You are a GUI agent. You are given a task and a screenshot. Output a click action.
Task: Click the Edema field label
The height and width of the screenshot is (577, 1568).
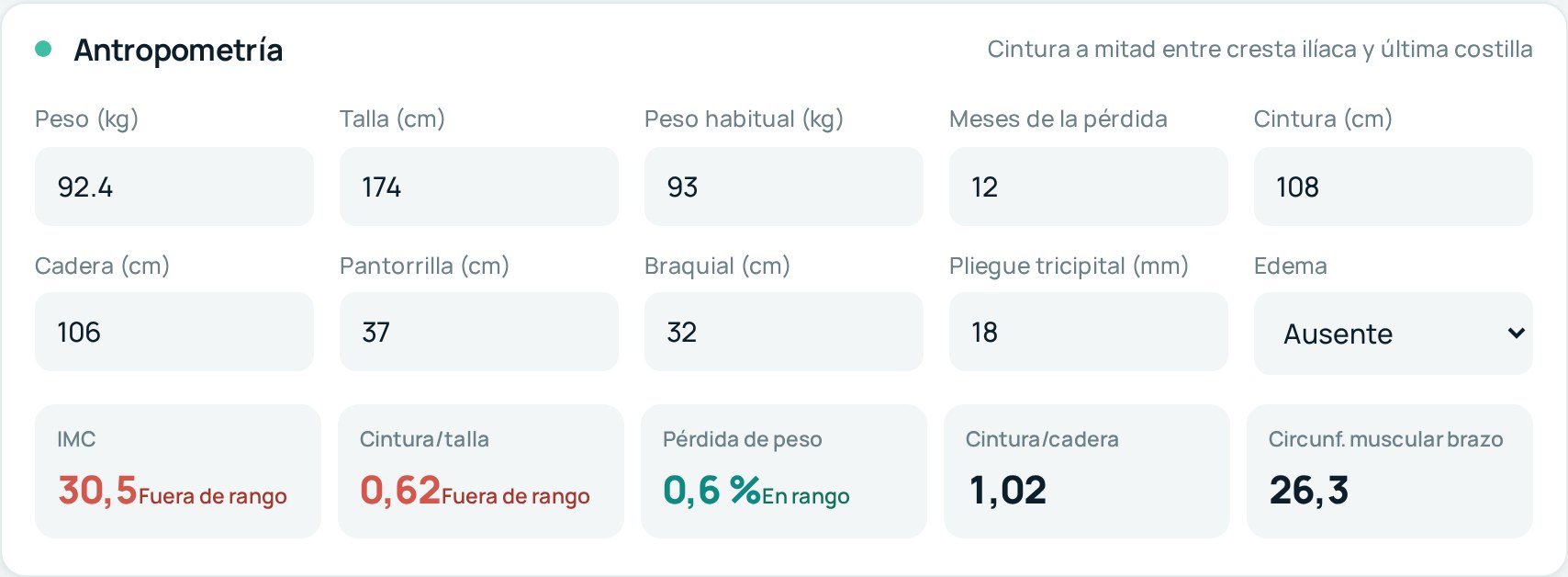point(1290,266)
